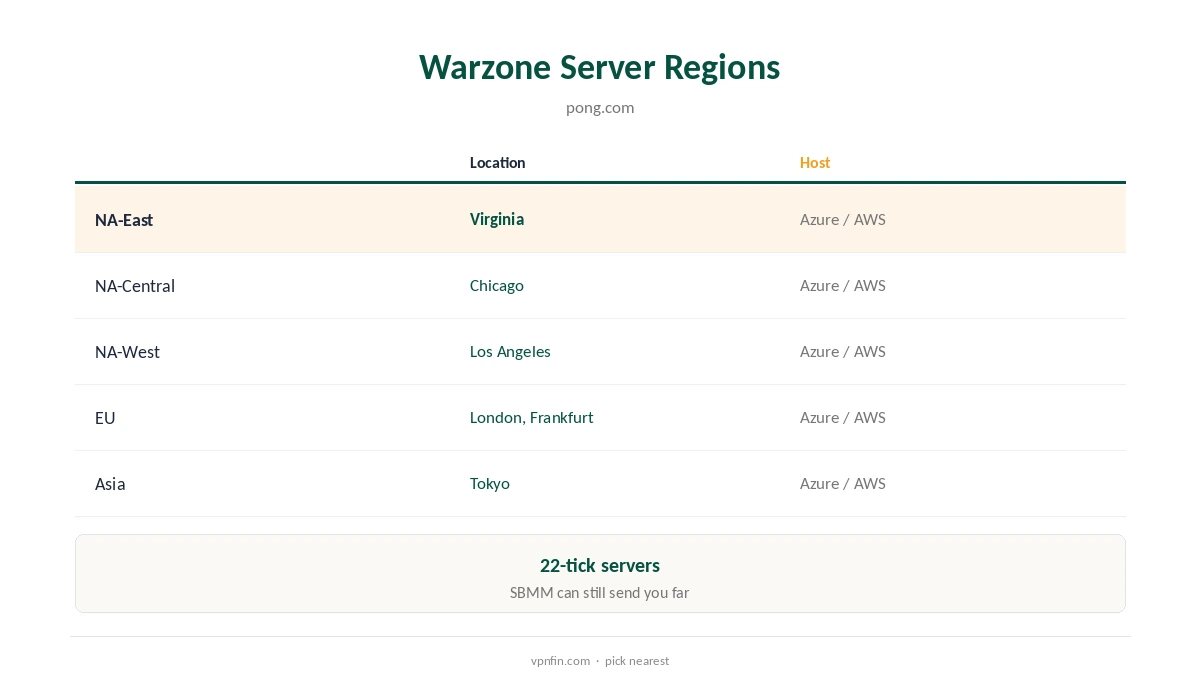Click the Tokyo location cell

click(490, 483)
